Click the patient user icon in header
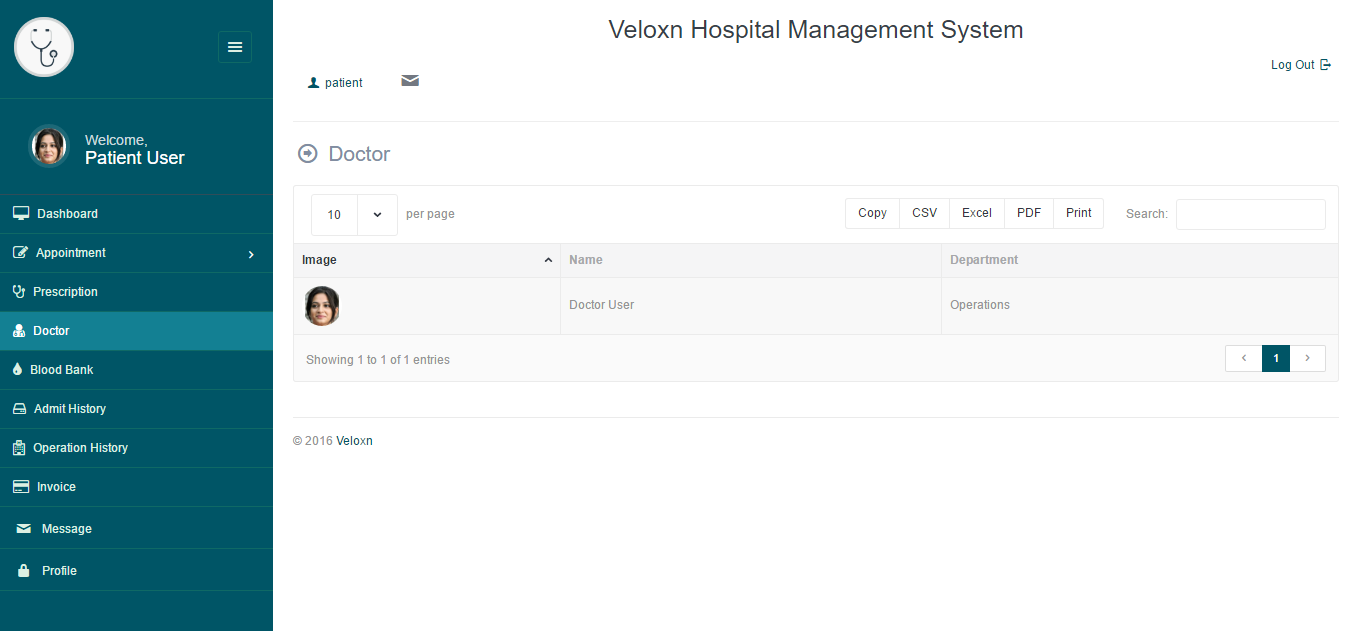 tap(313, 83)
